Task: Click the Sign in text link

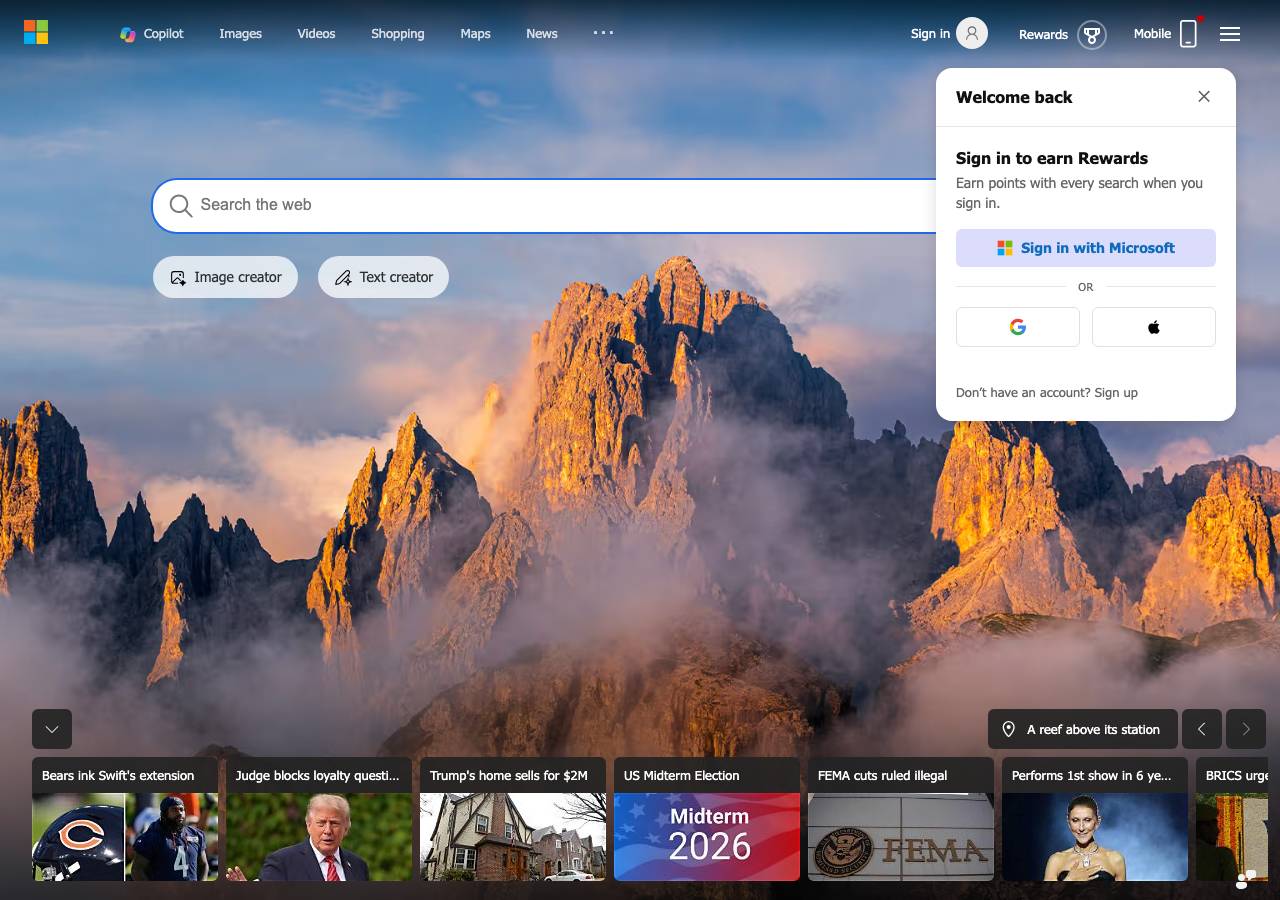Action: tap(930, 34)
